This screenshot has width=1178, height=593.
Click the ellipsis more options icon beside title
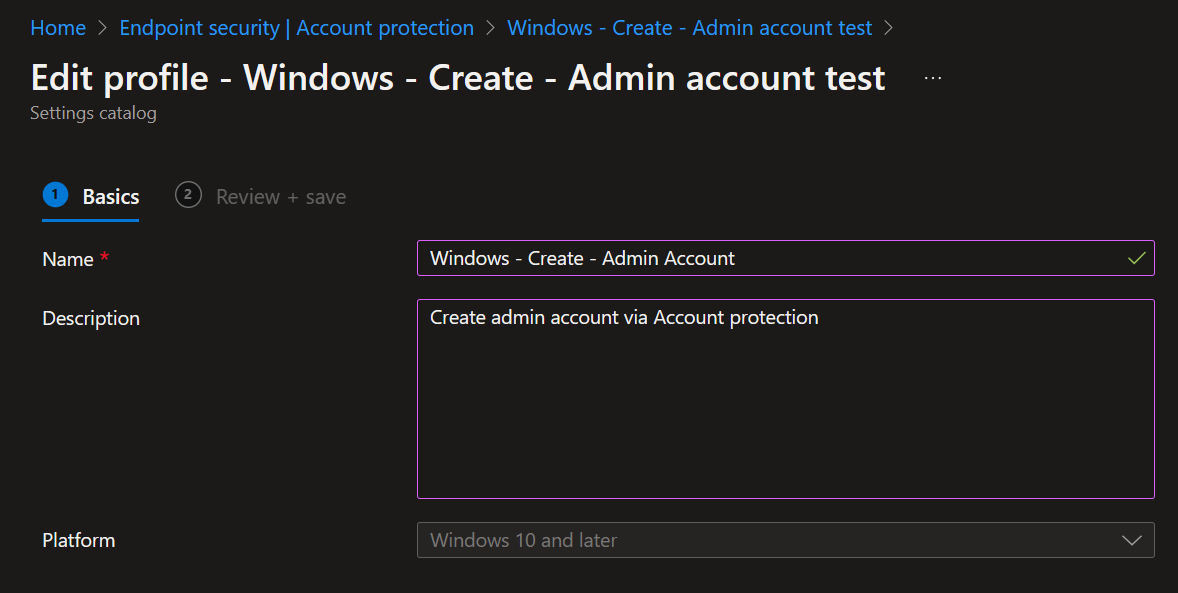[x=933, y=78]
